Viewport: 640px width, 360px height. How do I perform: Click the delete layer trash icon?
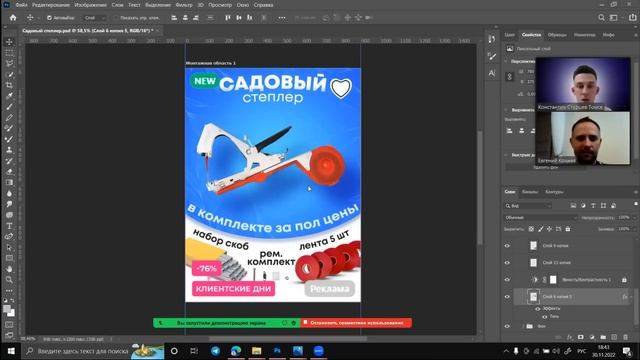click(x=625, y=337)
